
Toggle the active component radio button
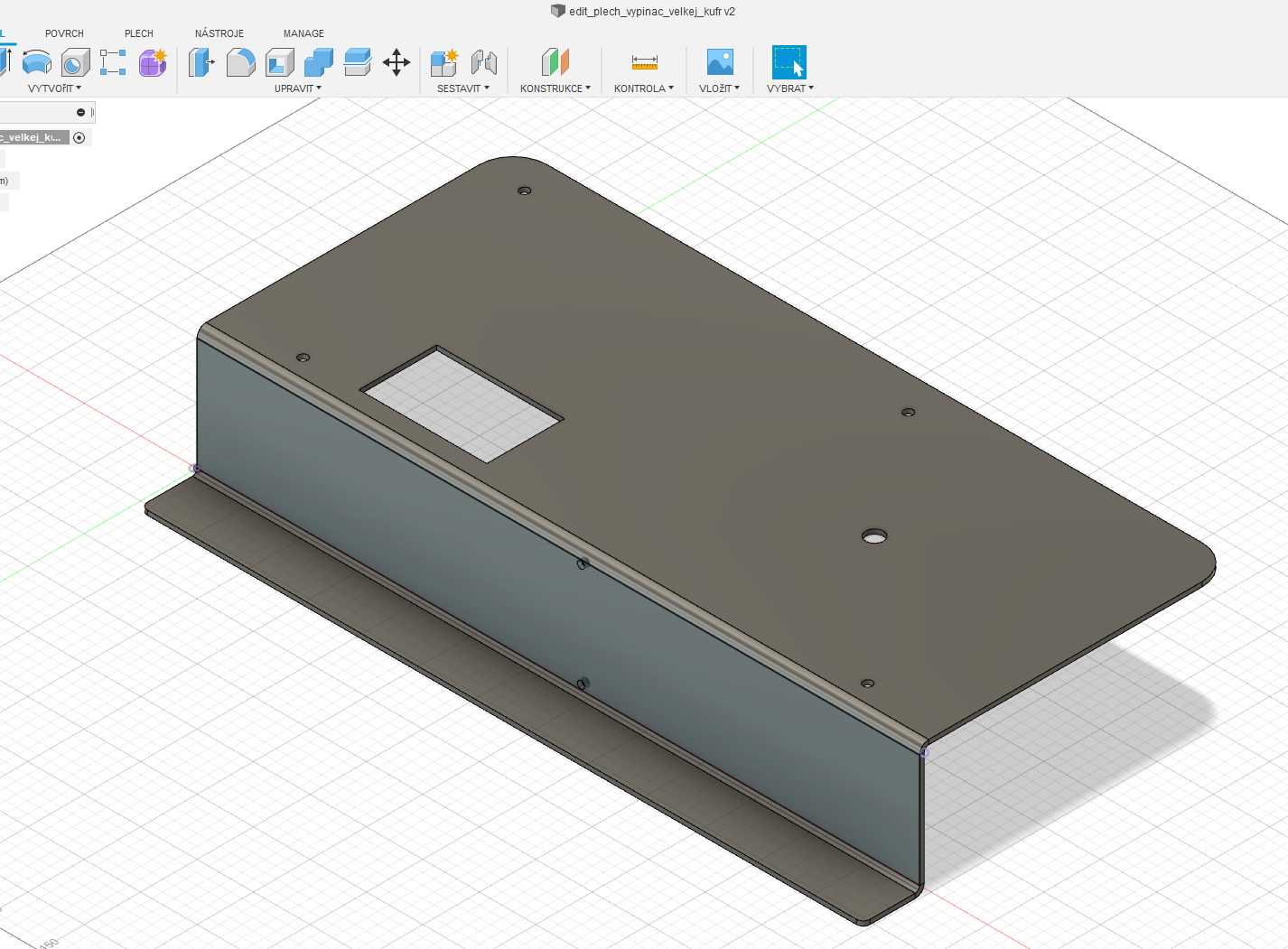pos(79,137)
